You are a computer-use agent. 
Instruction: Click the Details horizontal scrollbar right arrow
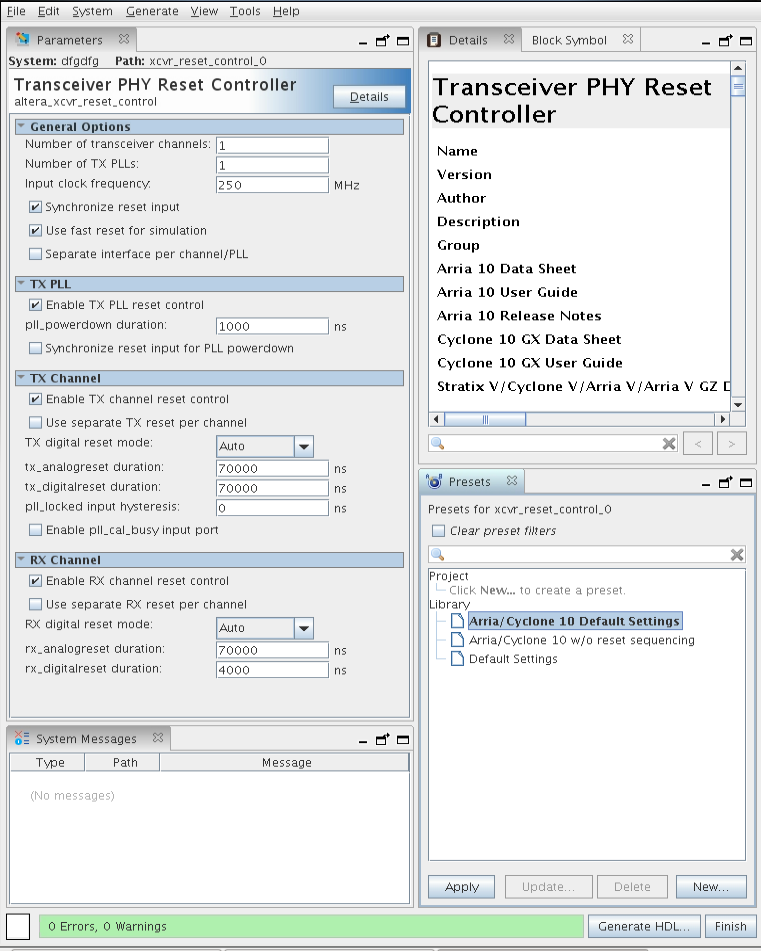(x=722, y=419)
